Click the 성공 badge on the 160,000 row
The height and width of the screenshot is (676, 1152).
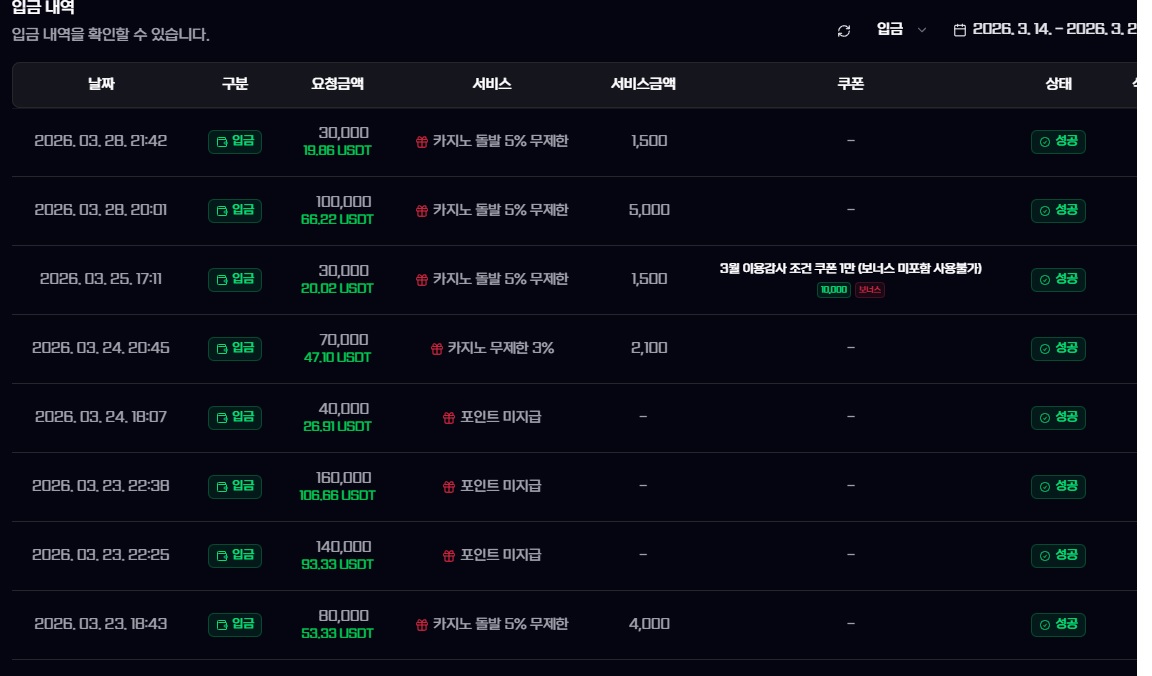[1058, 486]
